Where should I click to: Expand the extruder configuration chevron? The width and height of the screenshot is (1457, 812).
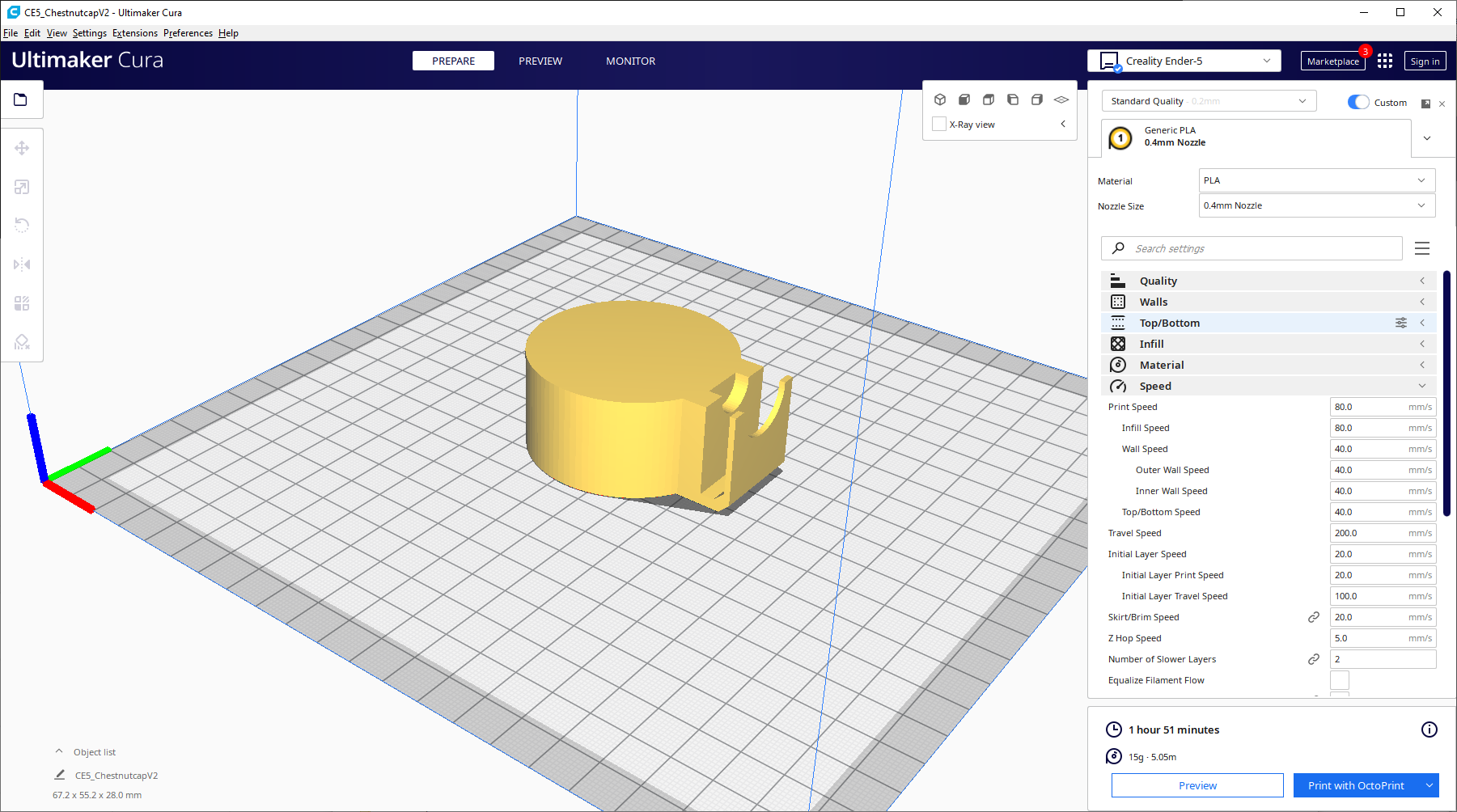click(1427, 138)
